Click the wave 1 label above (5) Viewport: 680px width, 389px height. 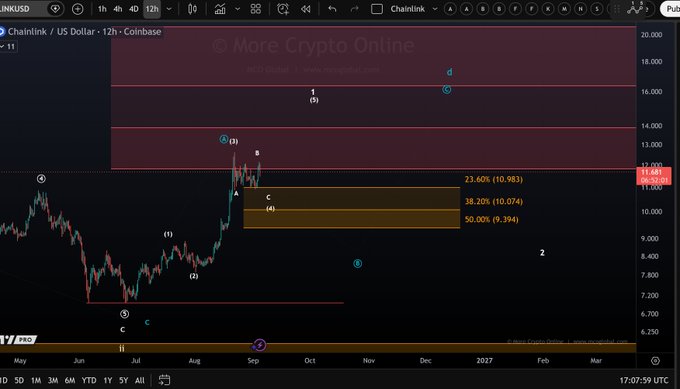[313, 92]
